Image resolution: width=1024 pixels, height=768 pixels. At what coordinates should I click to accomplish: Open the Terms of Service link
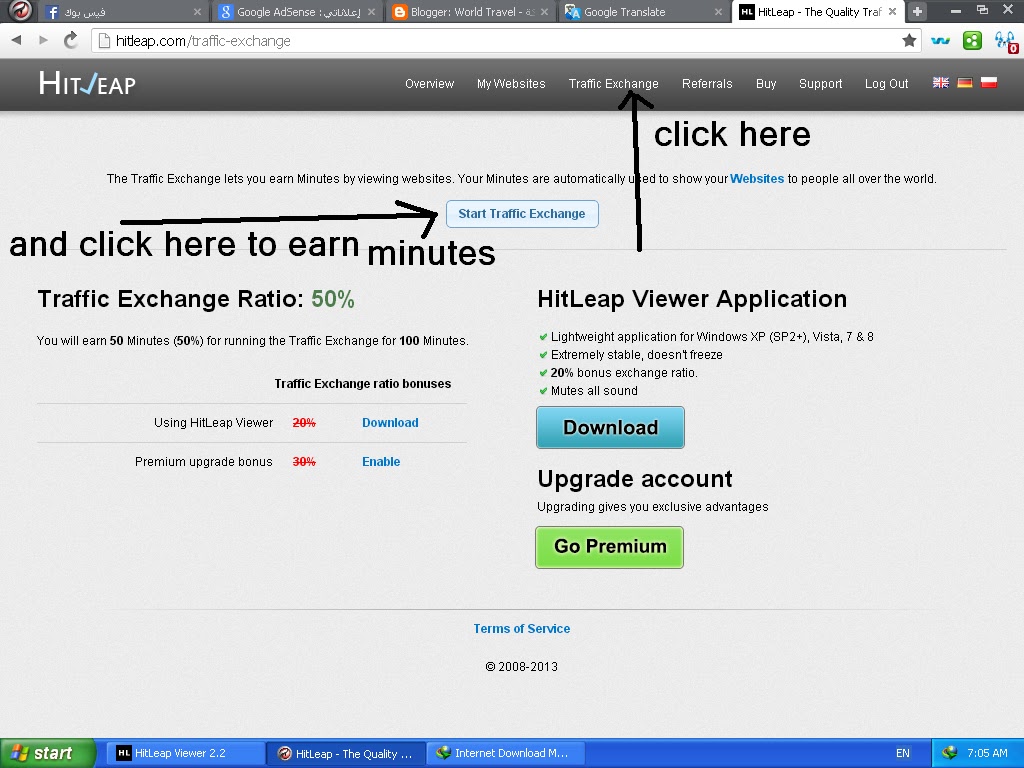[521, 628]
